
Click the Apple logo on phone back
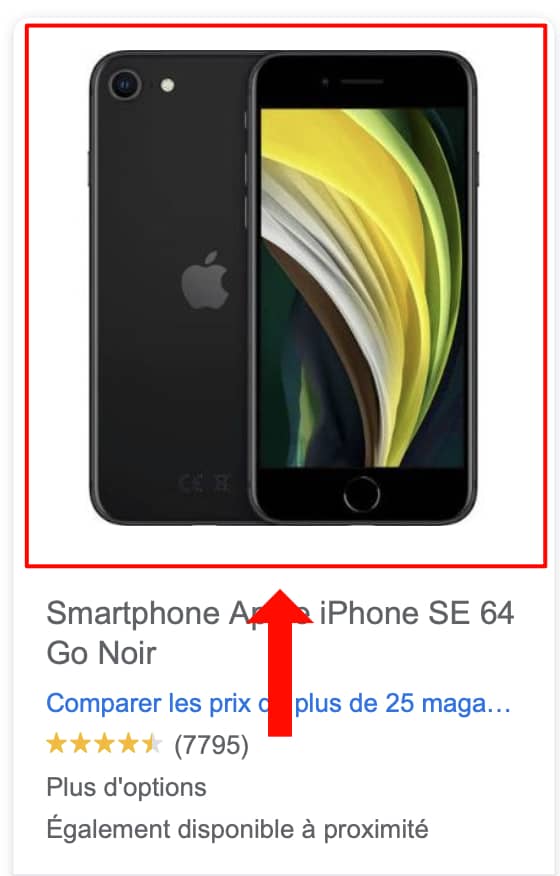point(205,280)
